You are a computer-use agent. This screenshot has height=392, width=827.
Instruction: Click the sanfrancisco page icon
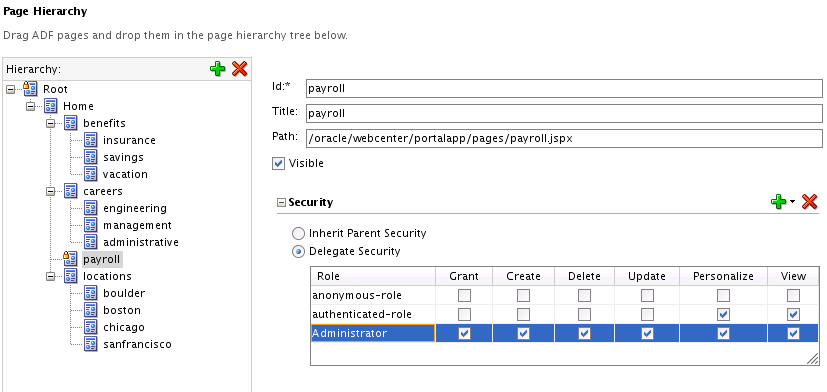point(91,344)
